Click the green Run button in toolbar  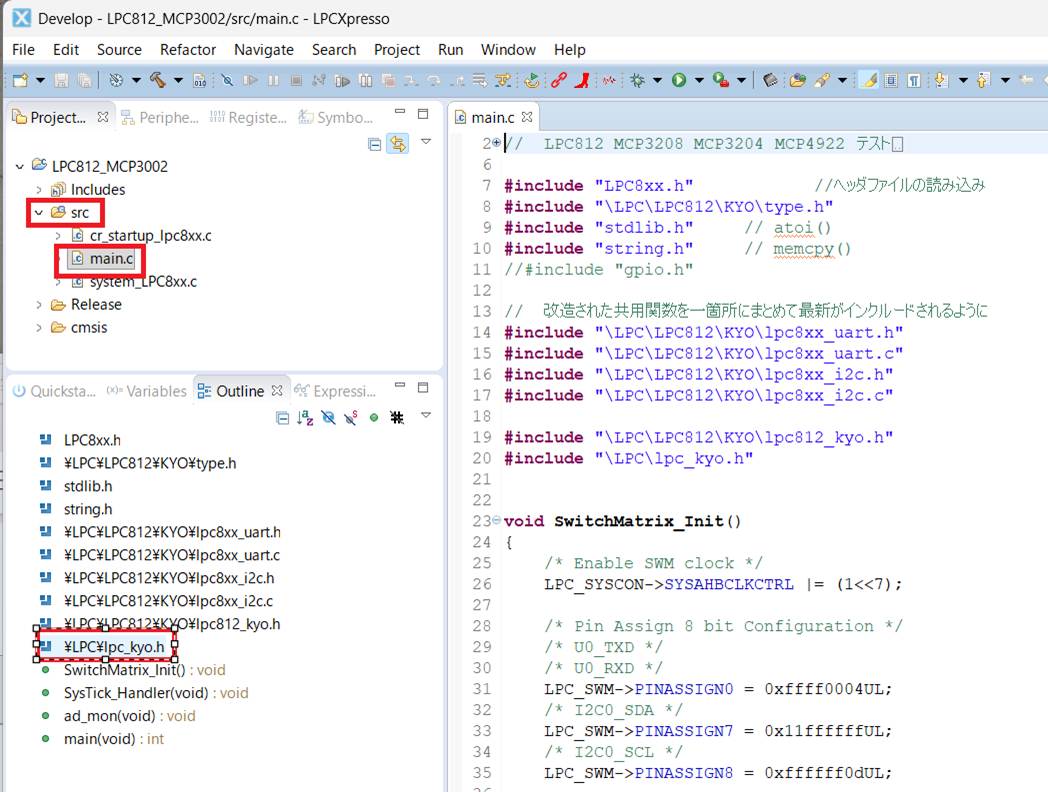679,80
